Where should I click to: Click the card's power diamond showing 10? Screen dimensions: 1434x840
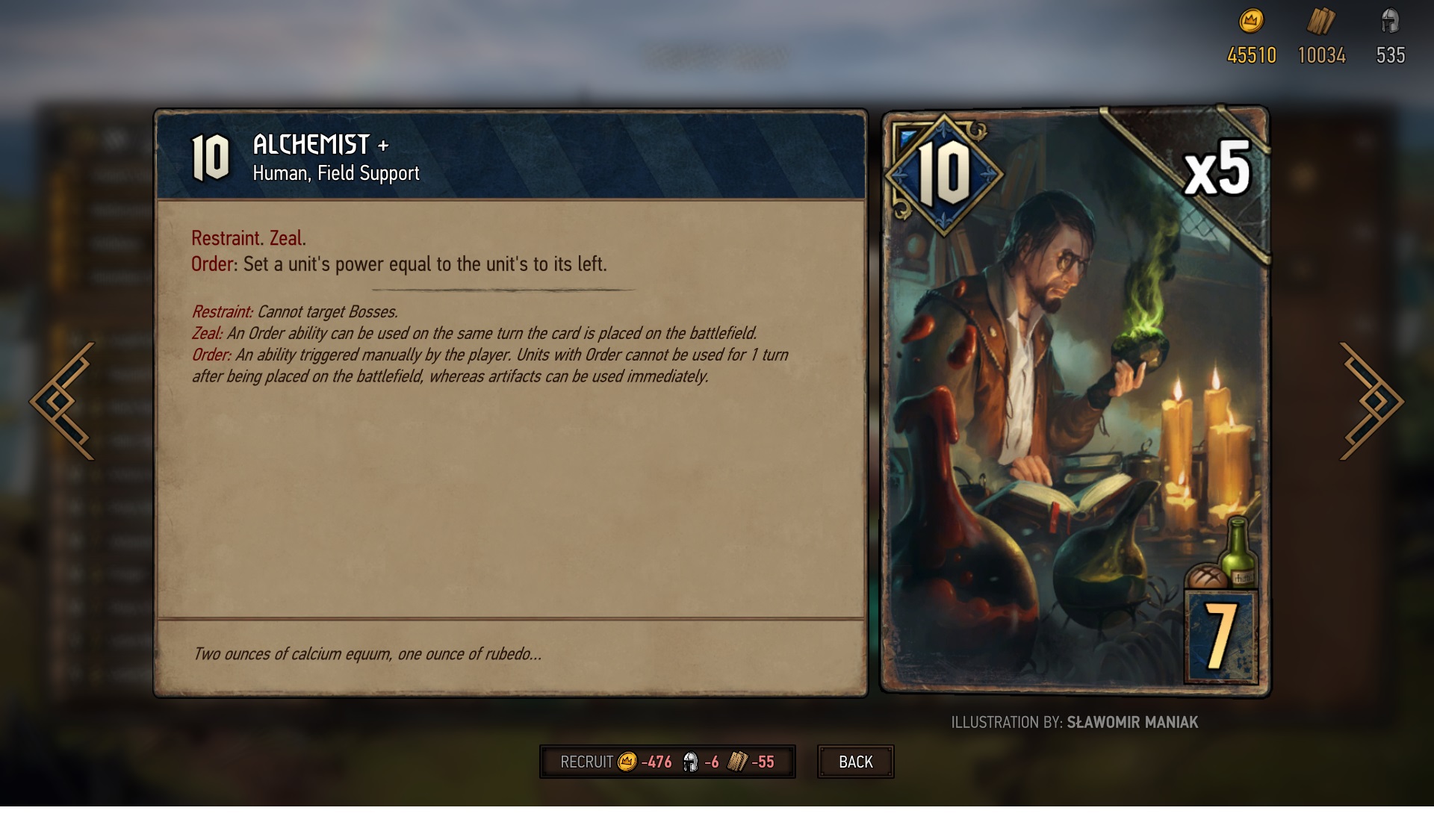click(944, 174)
